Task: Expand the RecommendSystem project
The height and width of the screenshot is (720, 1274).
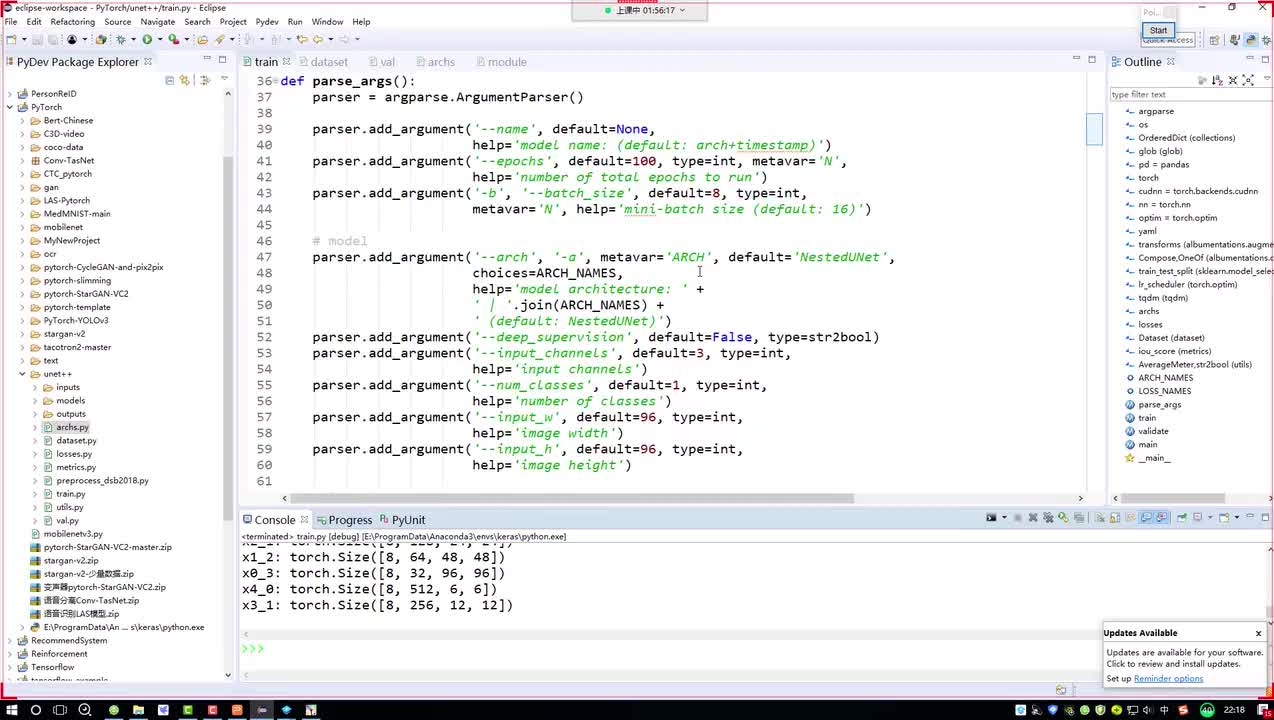Action: pyautogui.click(x=10, y=641)
